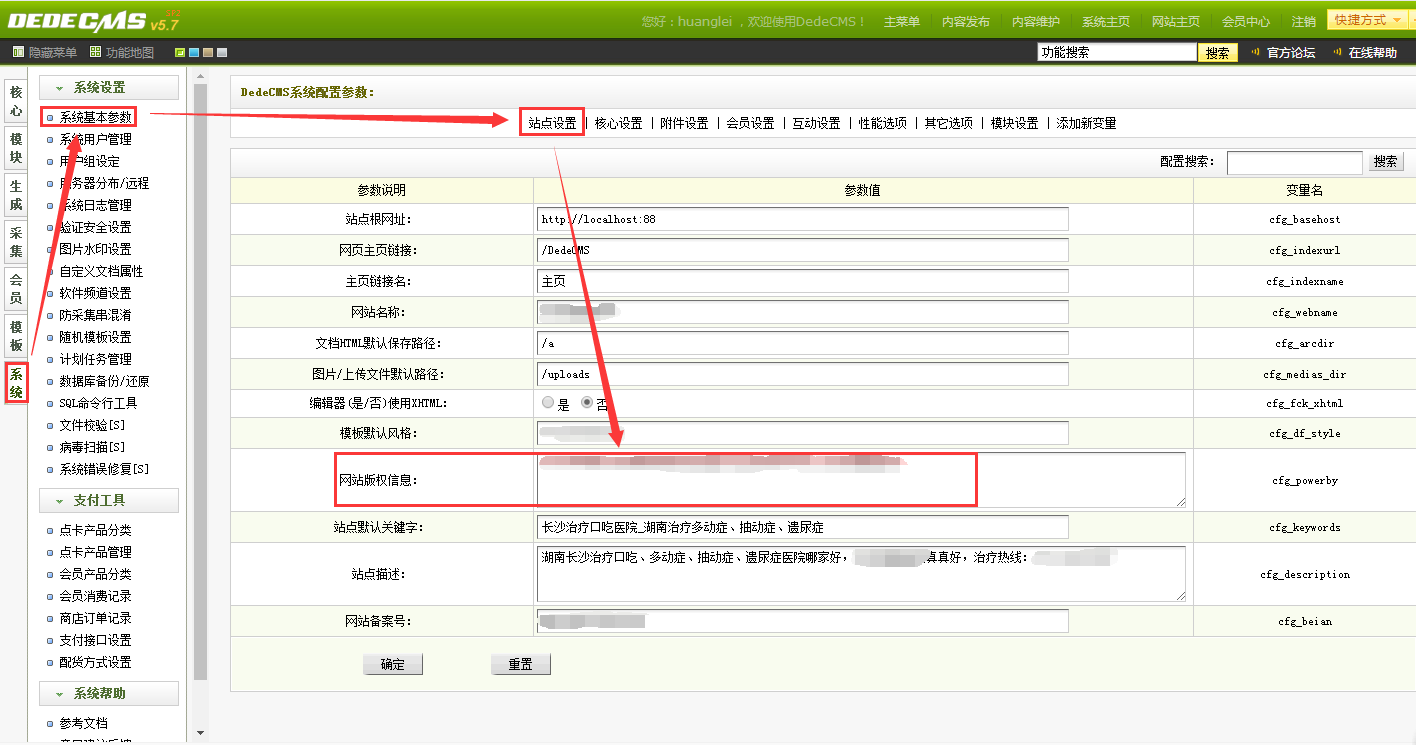Viewport: 1416px width, 745px height.
Task: Collapse the 系统设置 sidebar section
Action: pyautogui.click(x=109, y=88)
